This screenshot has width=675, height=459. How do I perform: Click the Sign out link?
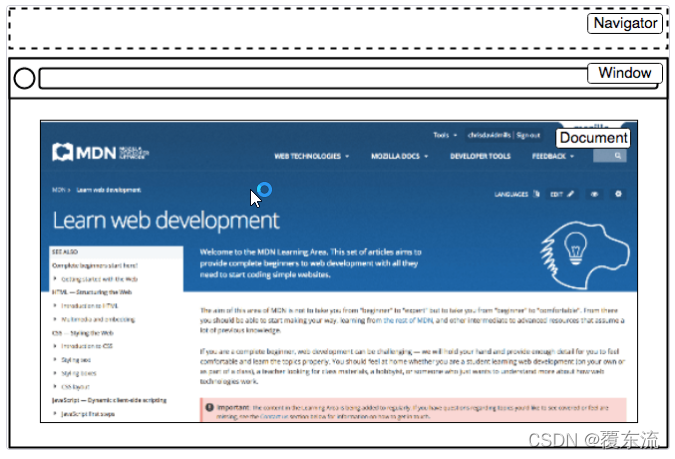(x=528, y=135)
